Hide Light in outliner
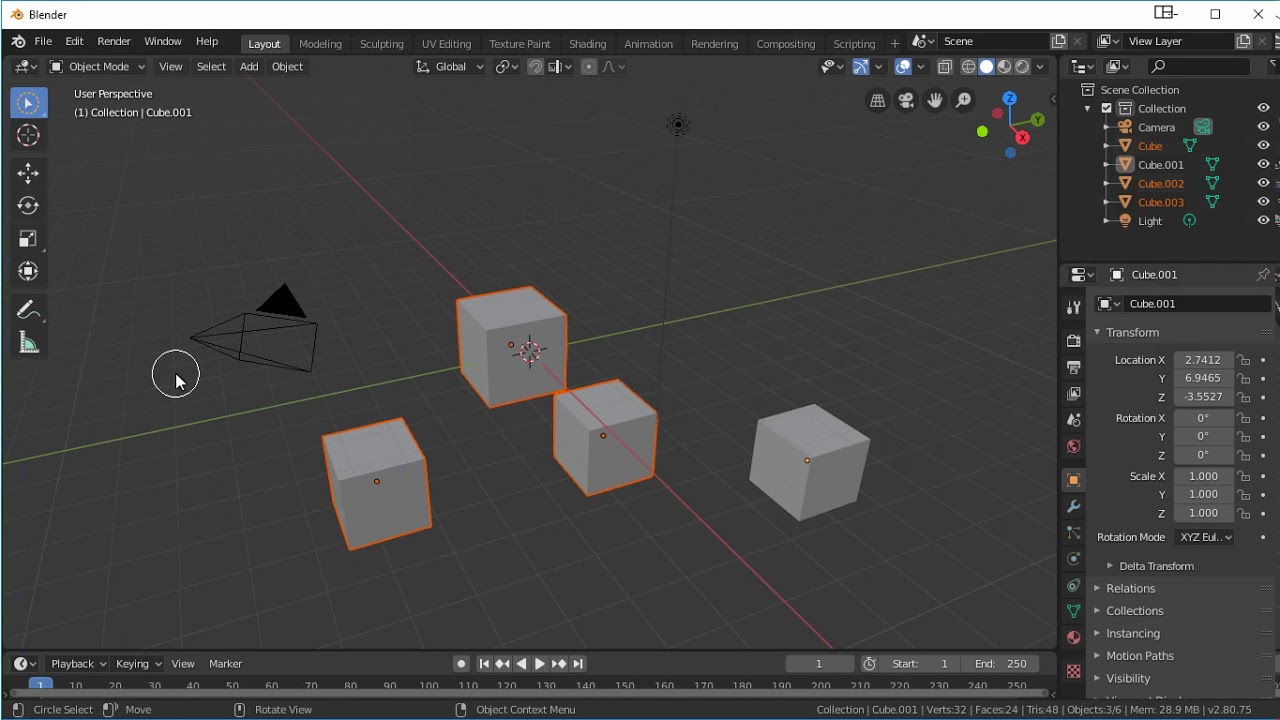The width and height of the screenshot is (1280, 720). coord(1263,221)
